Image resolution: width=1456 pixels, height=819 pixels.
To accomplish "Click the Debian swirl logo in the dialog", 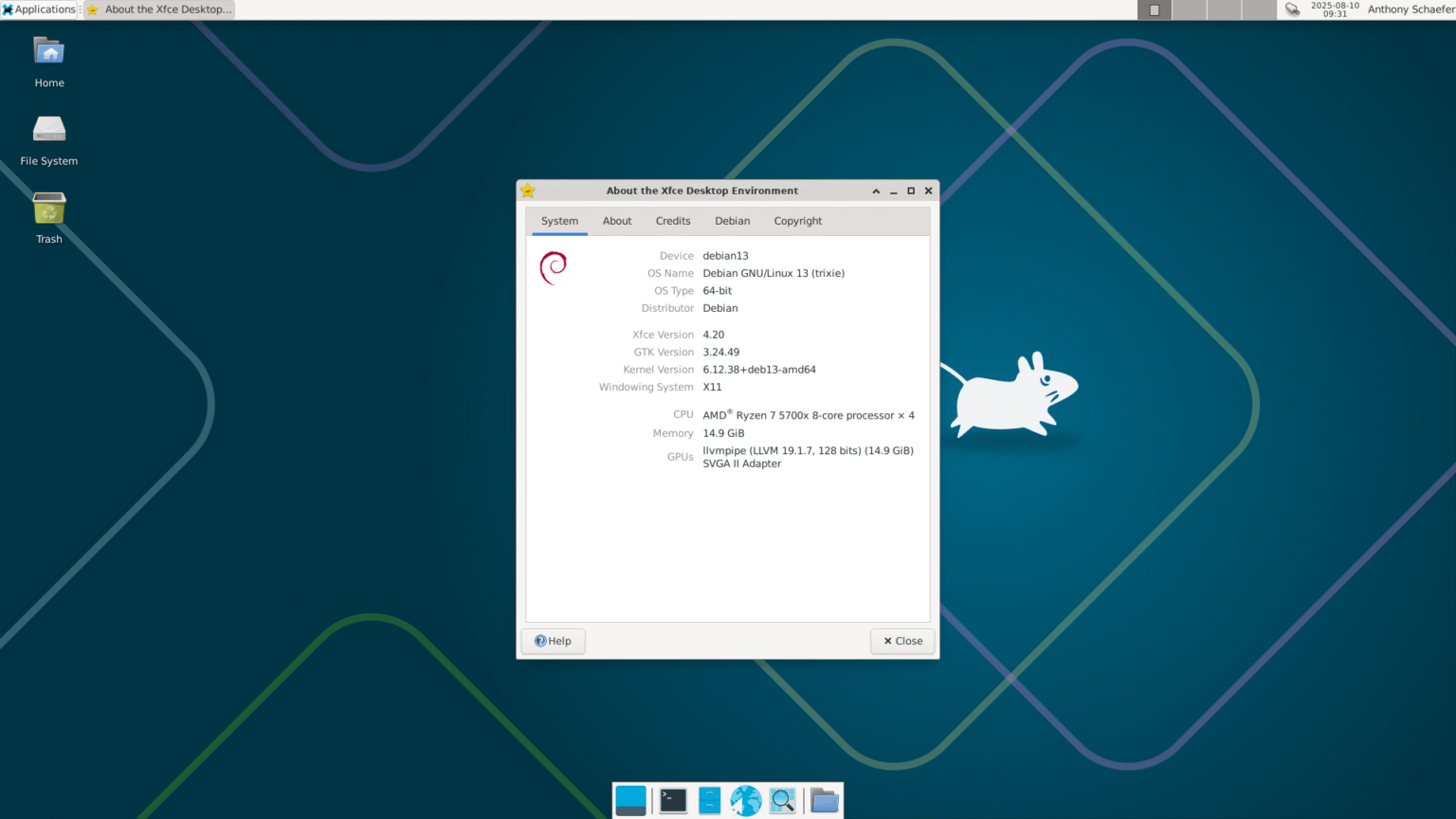I will pyautogui.click(x=553, y=268).
